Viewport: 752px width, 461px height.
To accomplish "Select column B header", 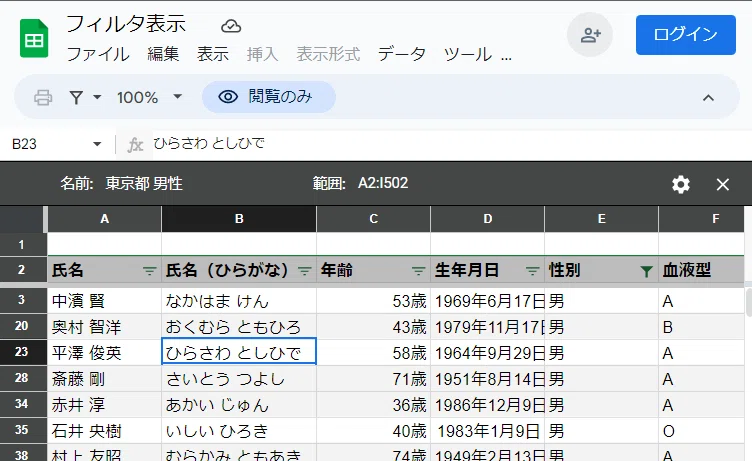I will (x=239, y=219).
